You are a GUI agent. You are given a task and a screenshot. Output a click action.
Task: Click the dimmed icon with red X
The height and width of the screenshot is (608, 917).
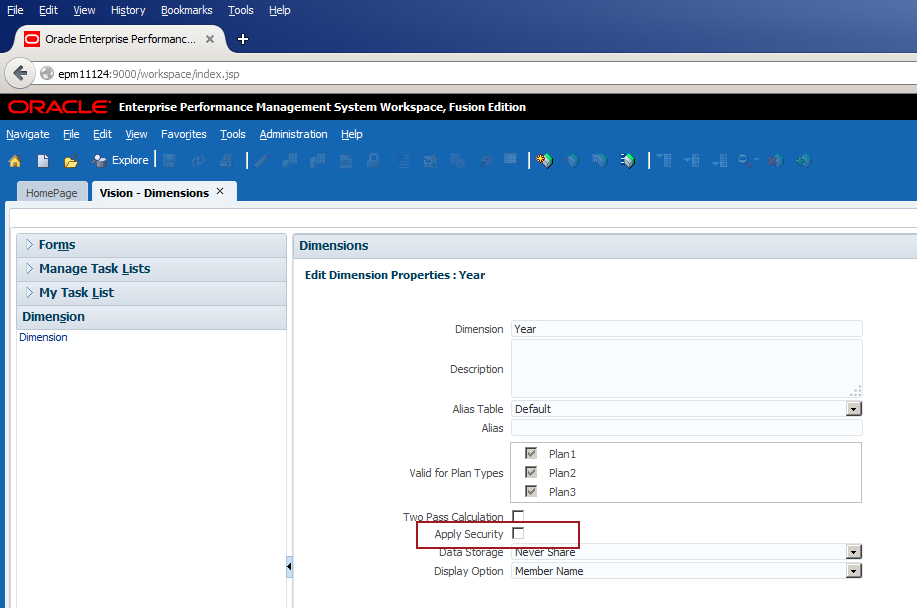click(x=775, y=161)
